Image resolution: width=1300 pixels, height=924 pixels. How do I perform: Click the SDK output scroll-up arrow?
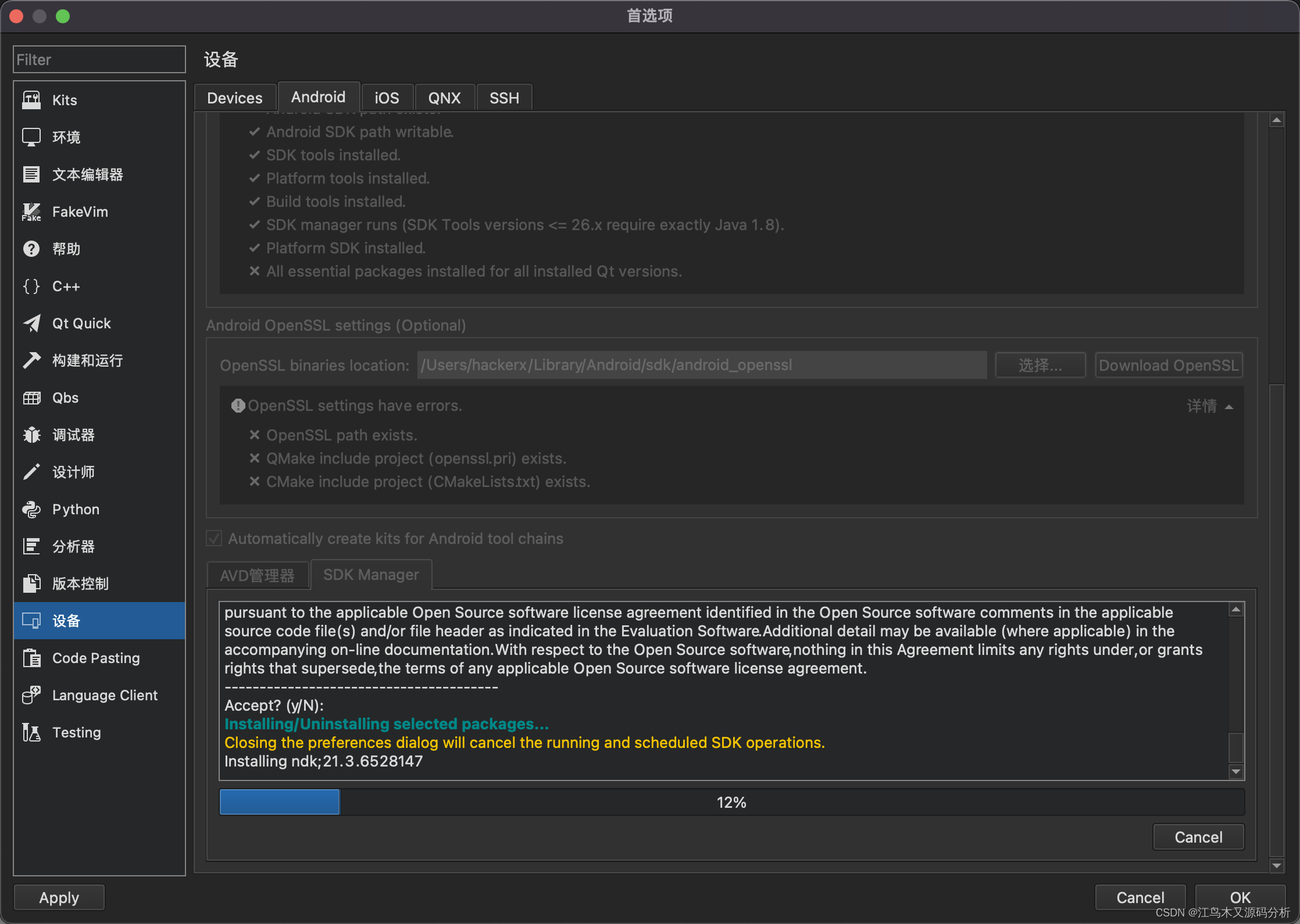point(1236,609)
